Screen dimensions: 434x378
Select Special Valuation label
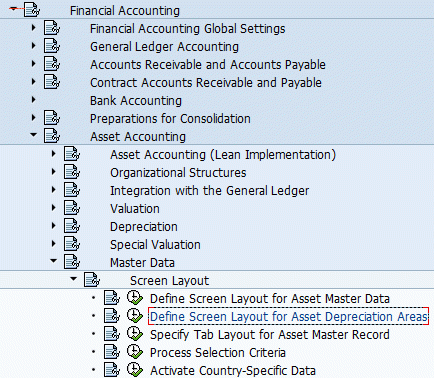pos(155,245)
